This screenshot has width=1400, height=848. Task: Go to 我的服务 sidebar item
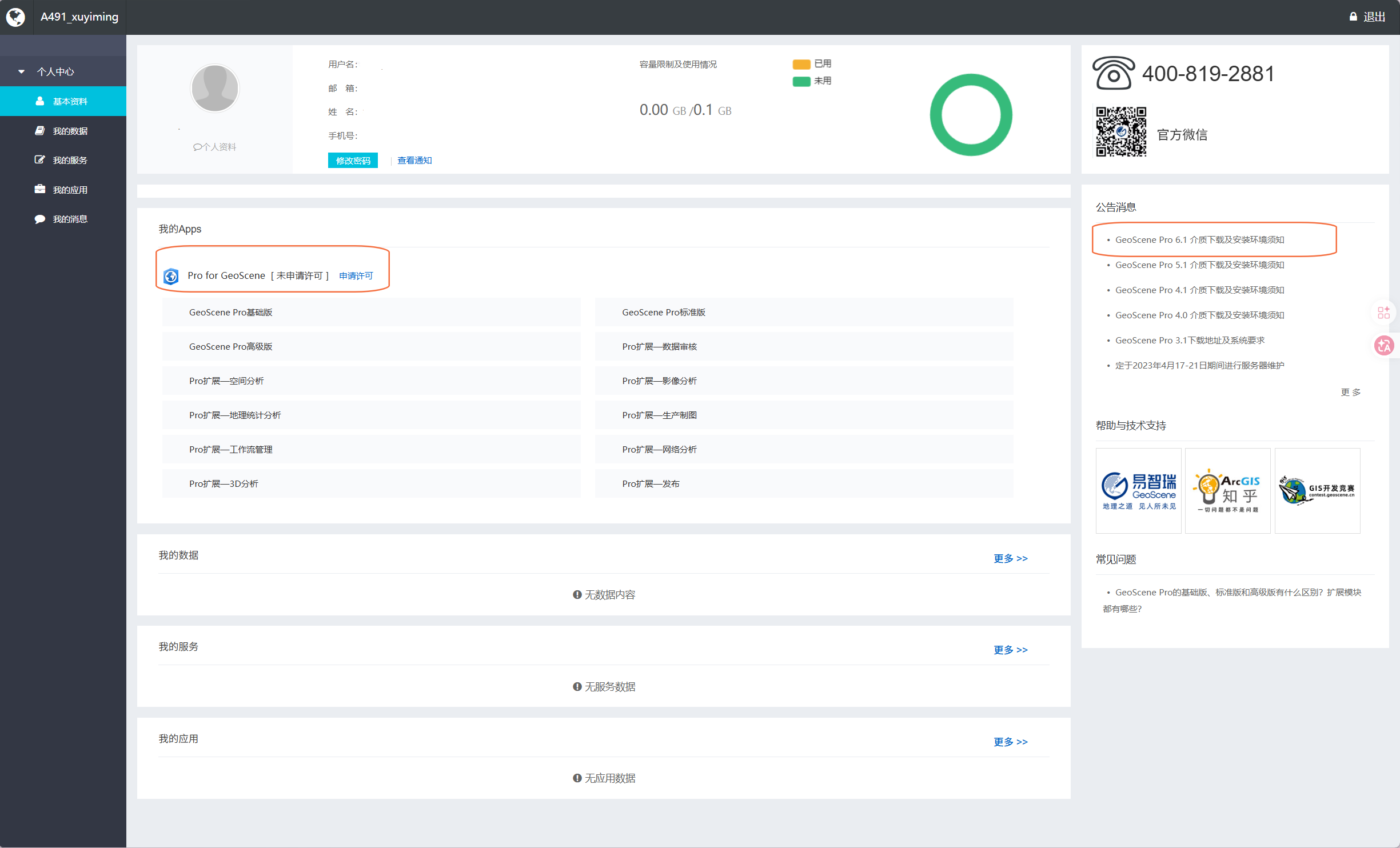70,160
